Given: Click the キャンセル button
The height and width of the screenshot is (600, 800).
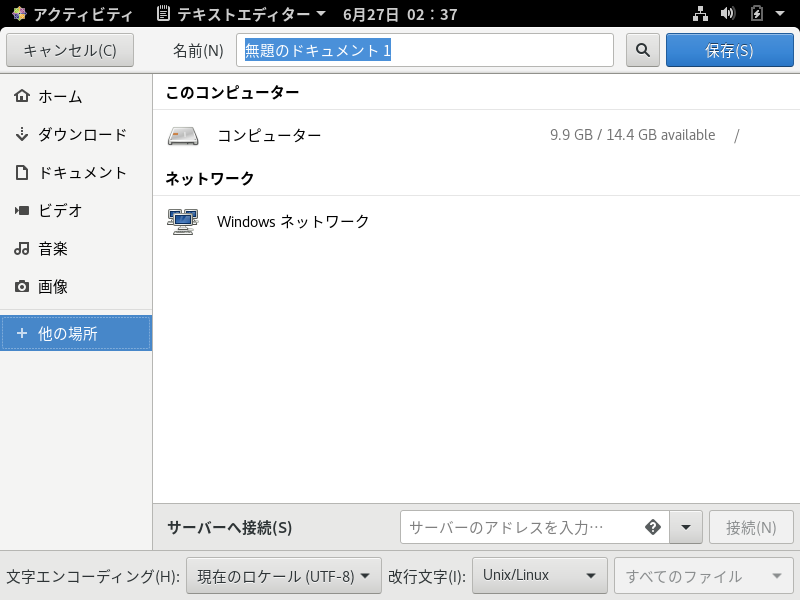Looking at the screenshot, I should click(x=70, y=50).
